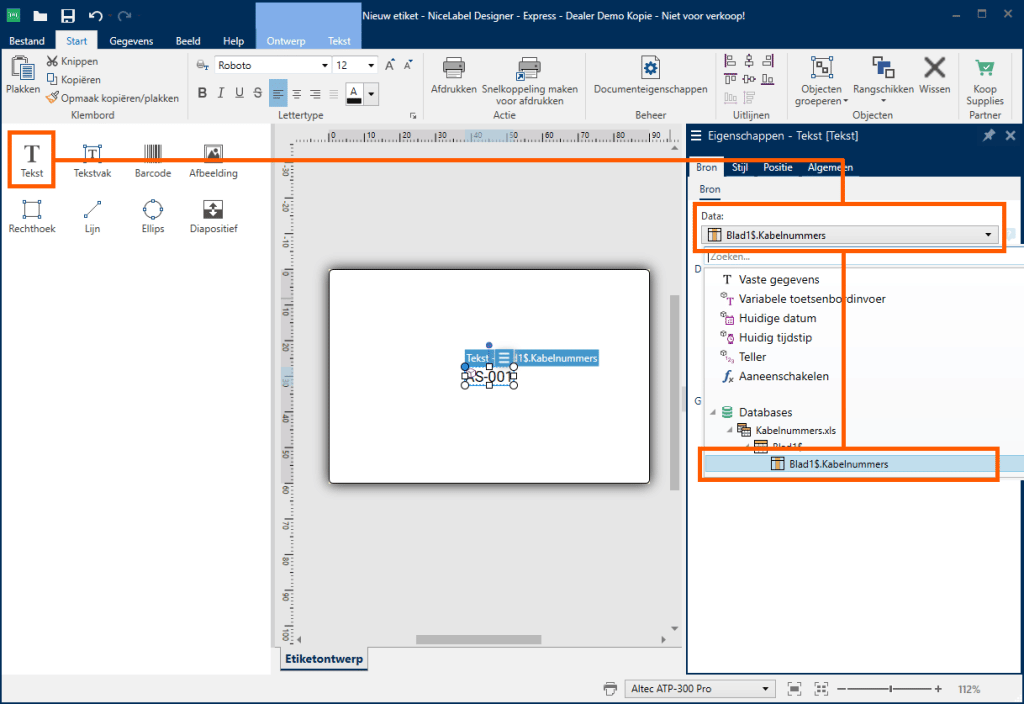
Task: Click the align vertical middle objects icon
Action: (749, 79)
